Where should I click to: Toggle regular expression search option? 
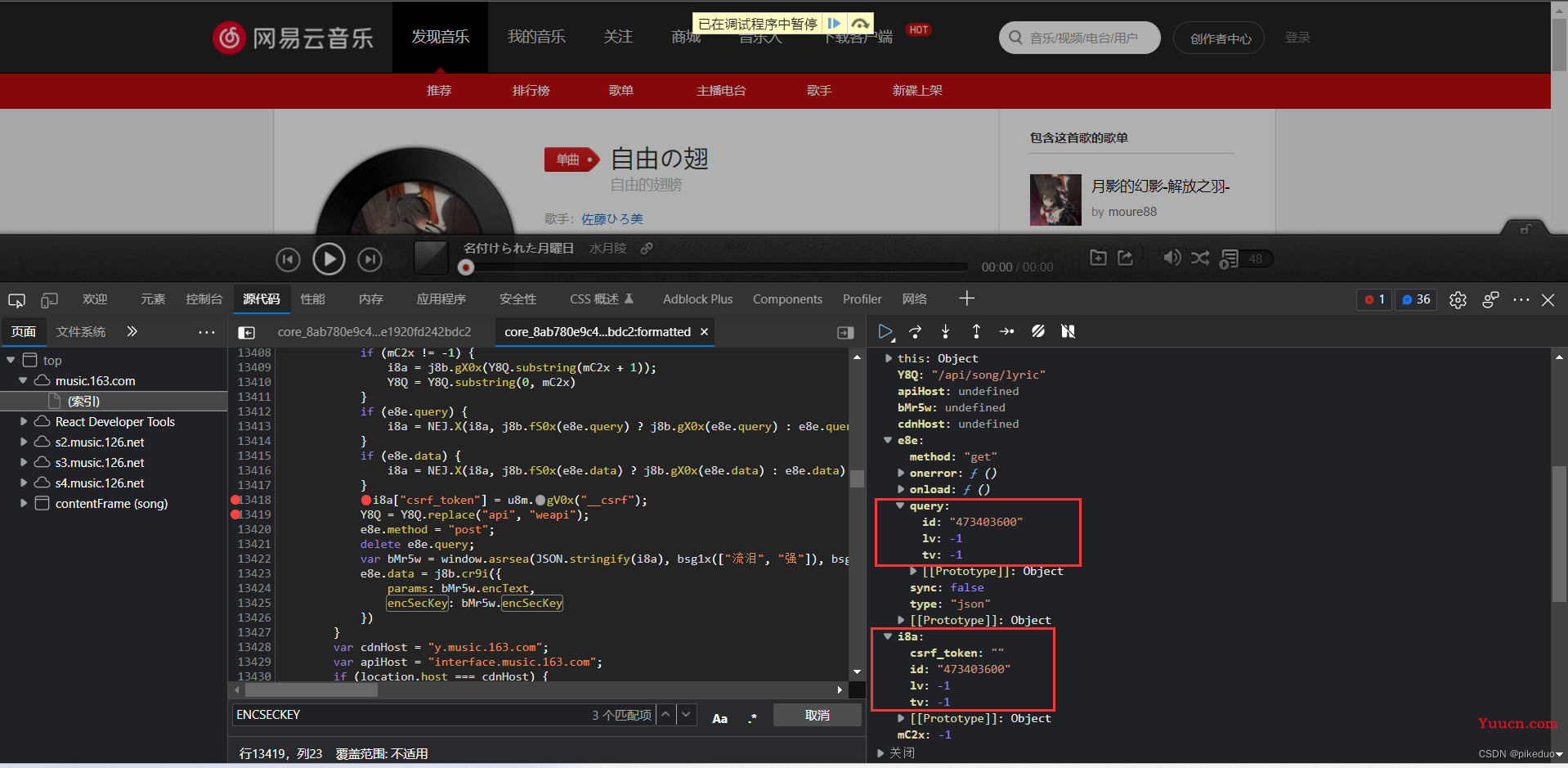752,718
